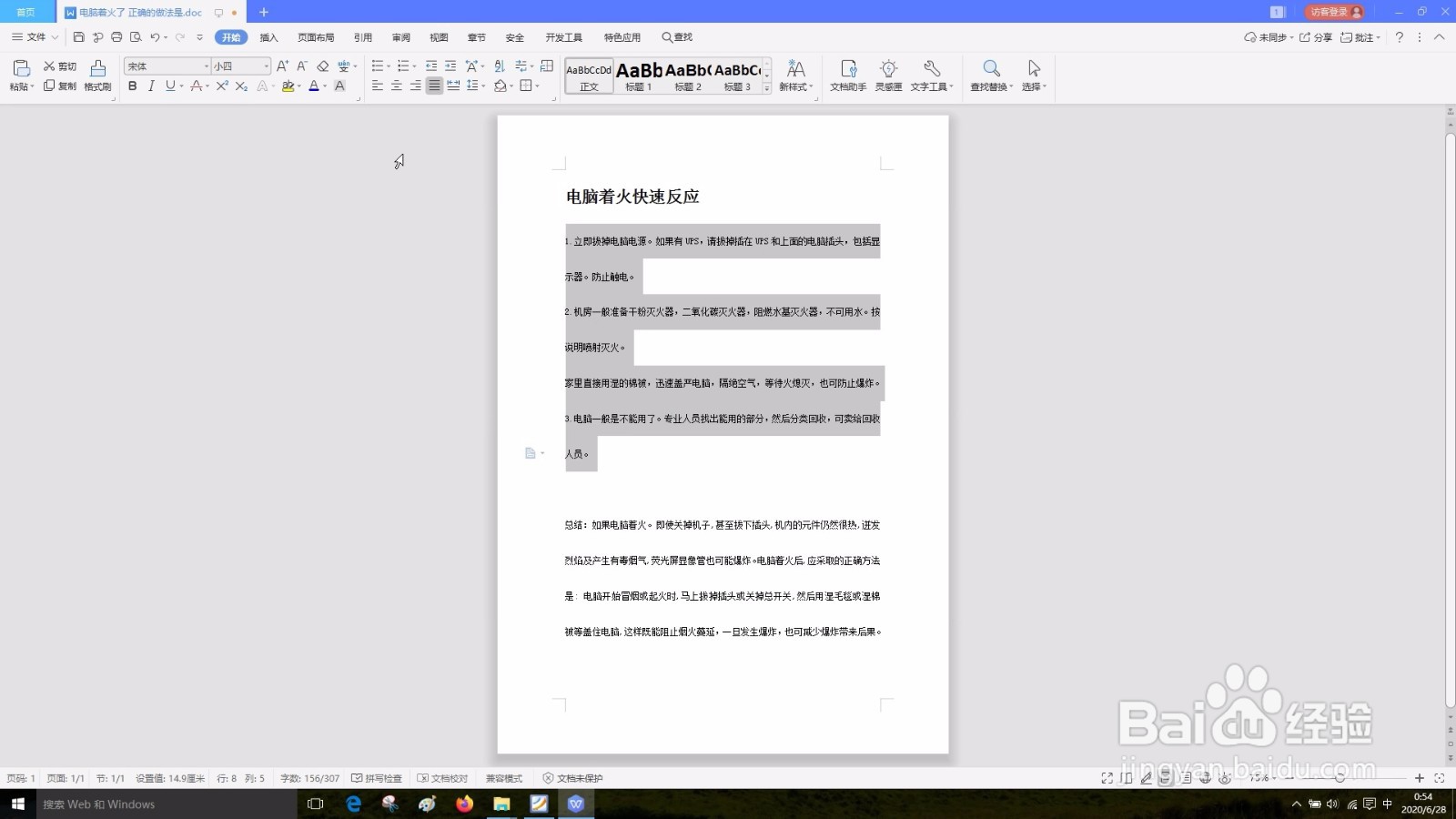Switch to the 插入 ribbon tab
Image resolution: width=1456 pixels, height=819 pixels.
(268, 37)
